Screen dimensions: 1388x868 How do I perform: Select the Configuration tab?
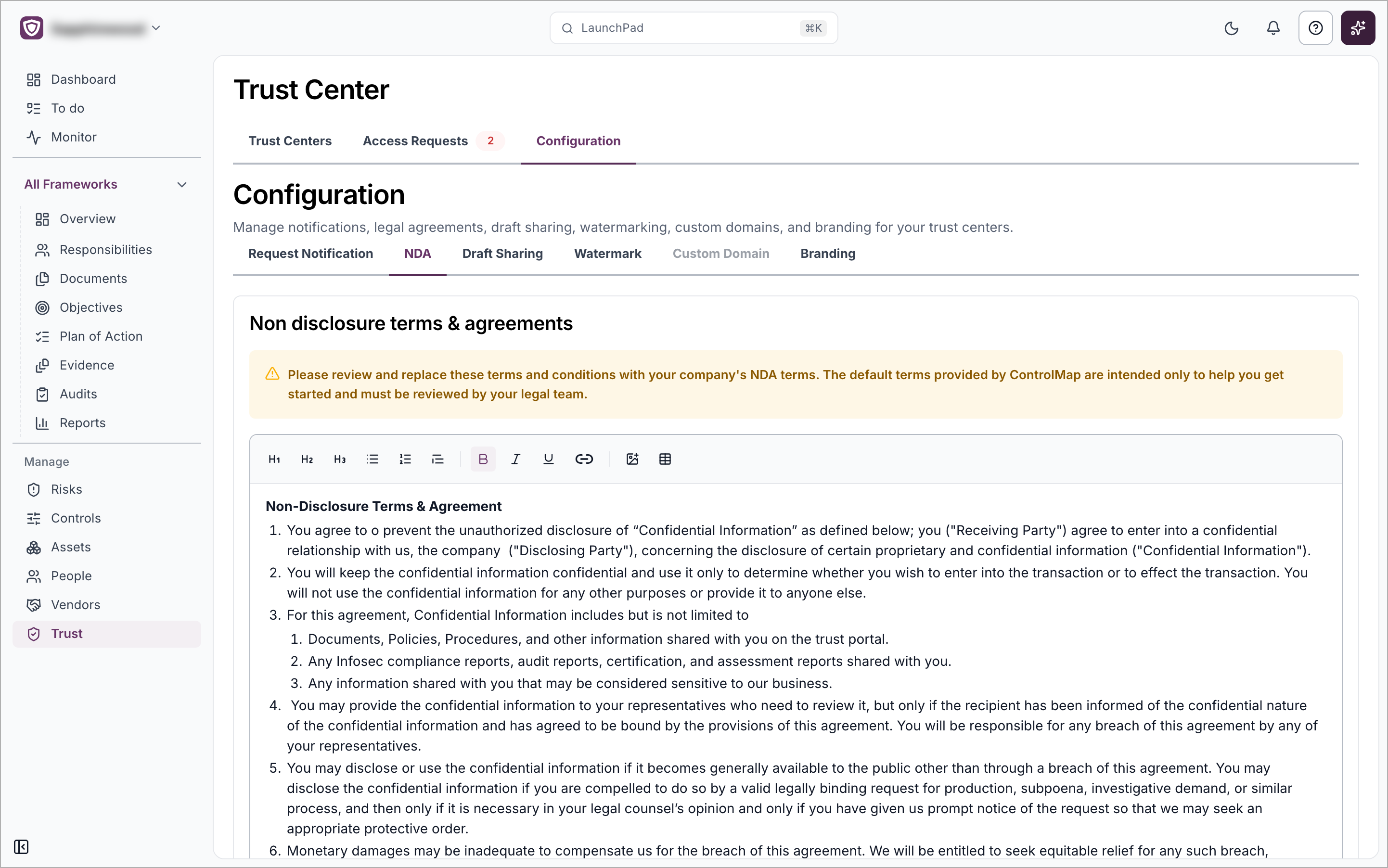coord(578,140)
